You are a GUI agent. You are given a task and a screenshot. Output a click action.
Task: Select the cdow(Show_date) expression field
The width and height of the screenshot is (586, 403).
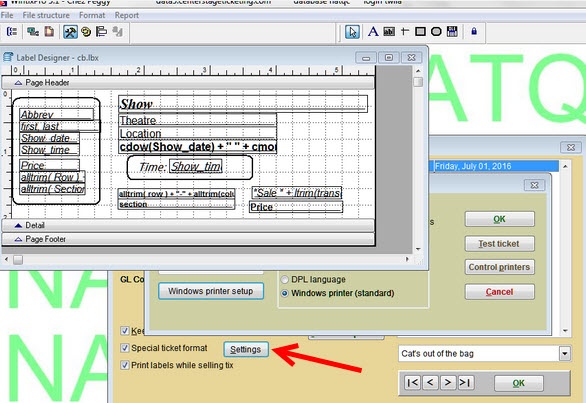click(x=197, y=147)
